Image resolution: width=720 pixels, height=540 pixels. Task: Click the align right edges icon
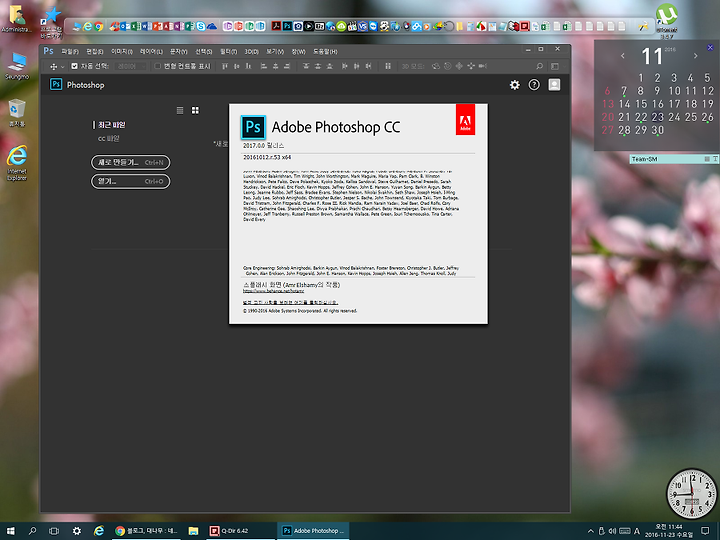287,66
